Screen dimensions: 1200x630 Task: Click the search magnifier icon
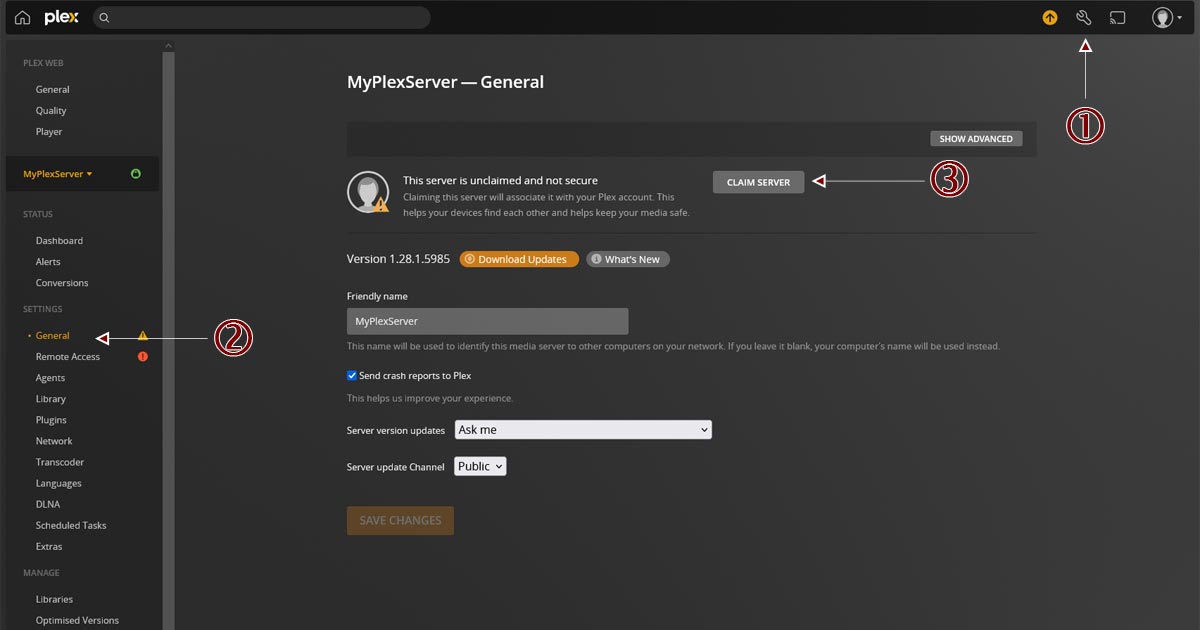(104, 18)
